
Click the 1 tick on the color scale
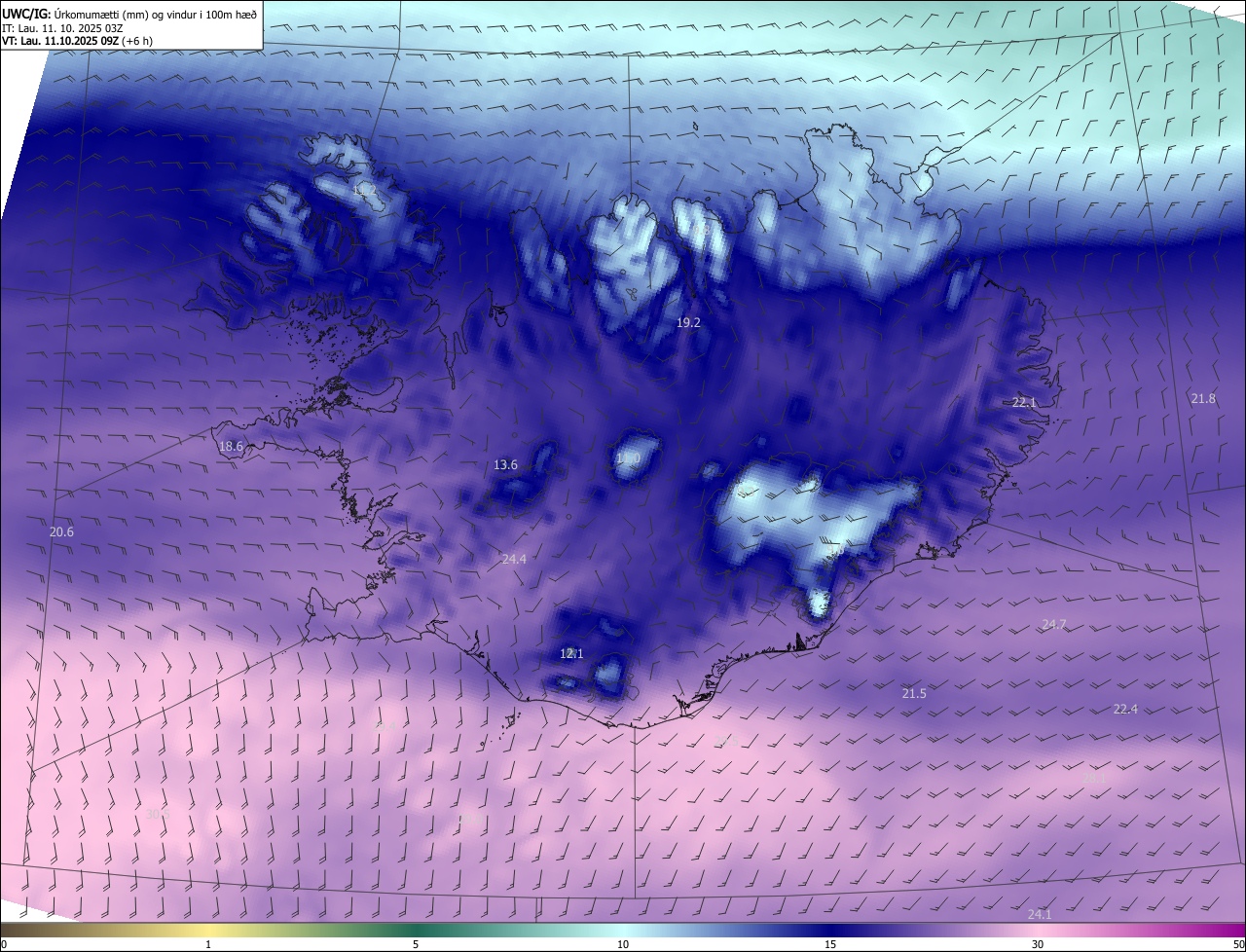[x=208, y=944]
